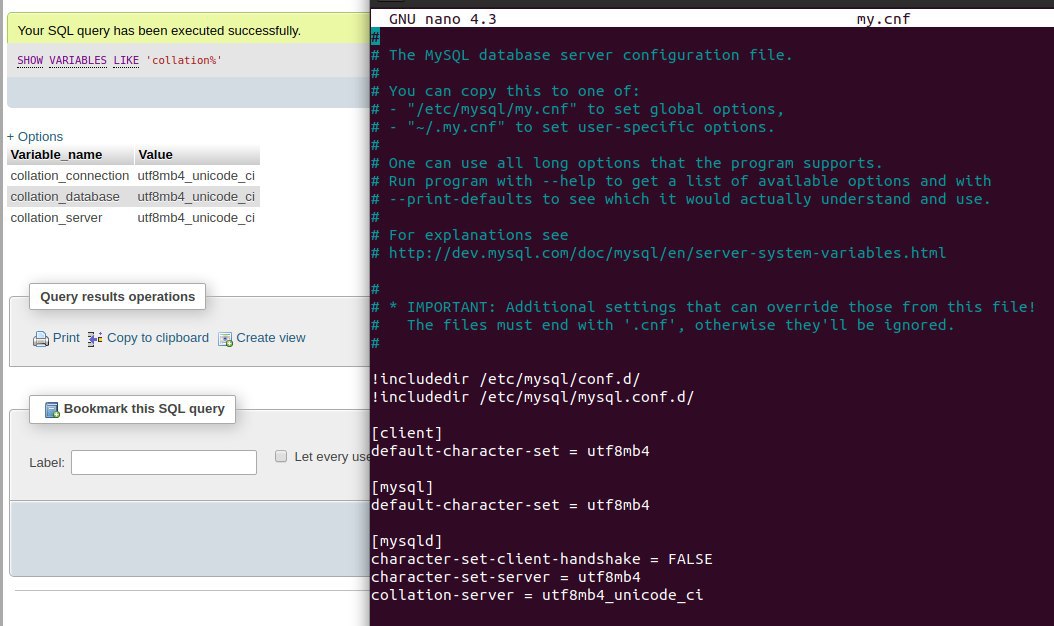
Task: Click the GNU nano 4.3 title text
Action: tap(443, 19)
